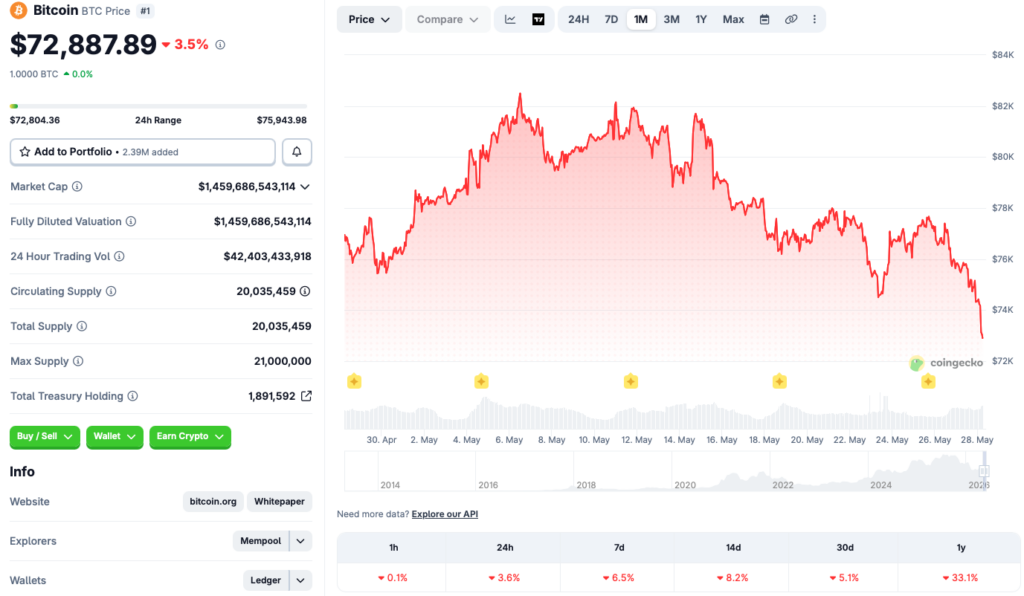Select the 24H time range tab

point(578,20)
